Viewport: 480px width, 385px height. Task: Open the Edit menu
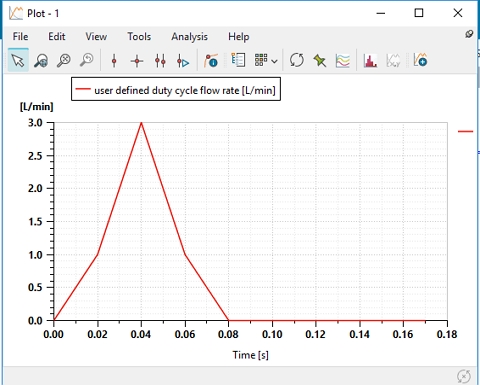pyautogui.click(x=57, y=36)
